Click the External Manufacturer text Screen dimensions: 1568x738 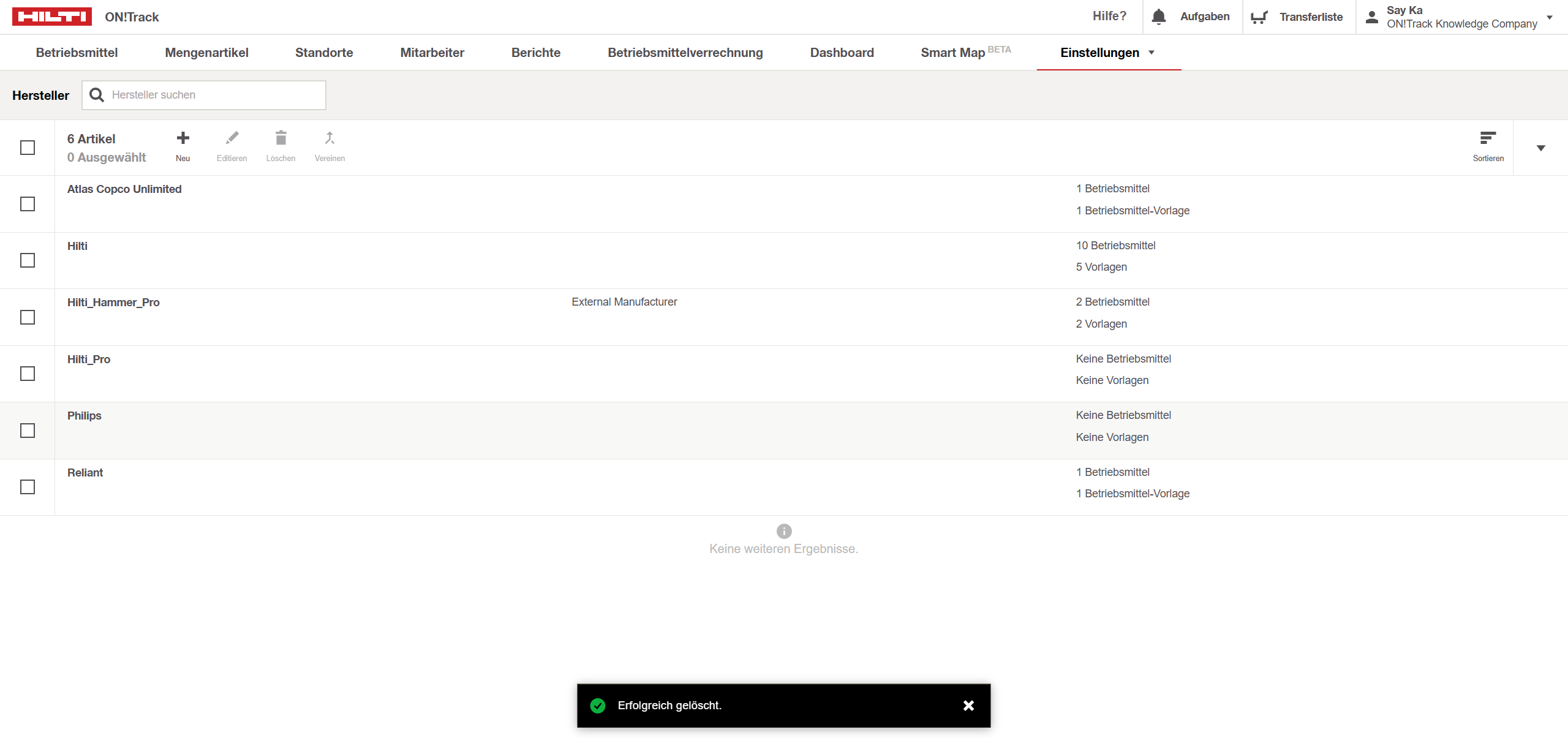[x=624, y=302]
